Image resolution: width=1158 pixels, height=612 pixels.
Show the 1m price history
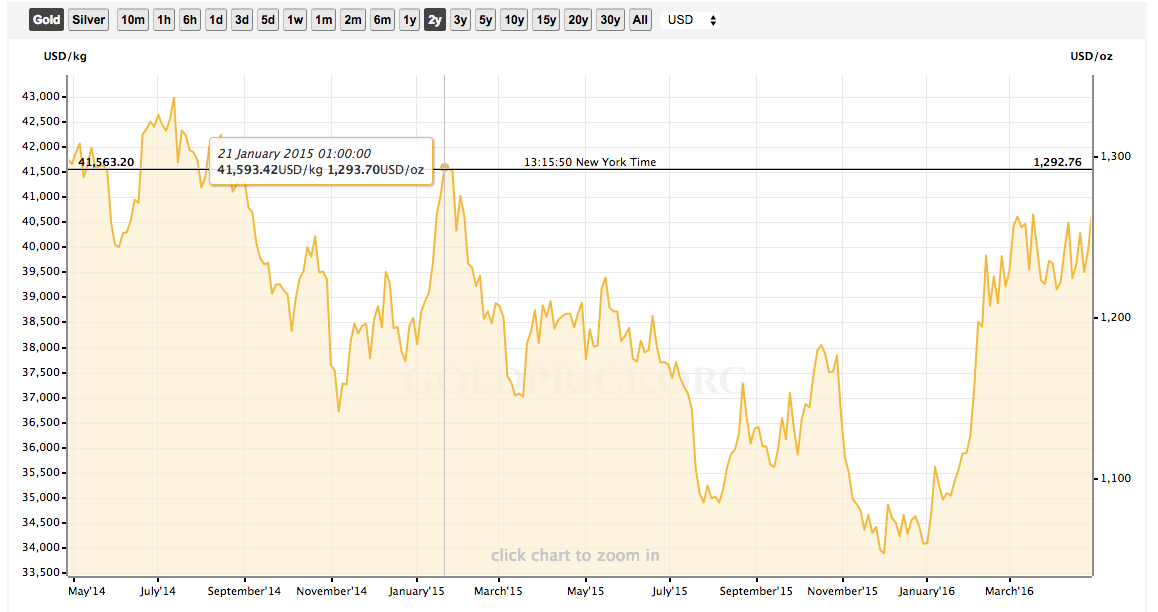pos(323,20)
